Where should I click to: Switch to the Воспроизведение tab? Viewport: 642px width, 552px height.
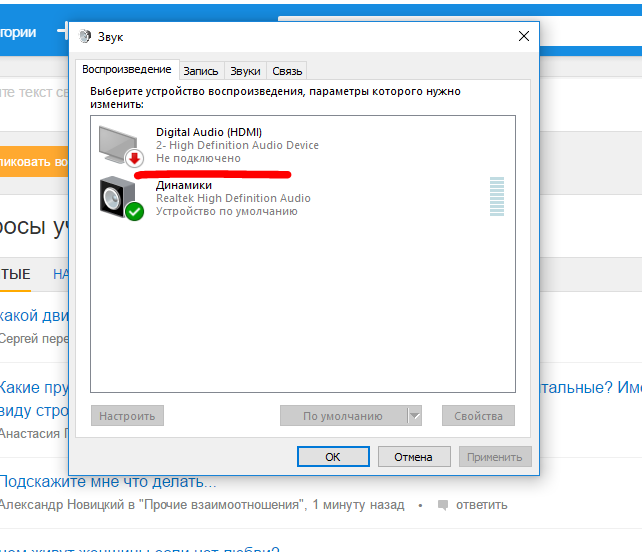[127, 69]
